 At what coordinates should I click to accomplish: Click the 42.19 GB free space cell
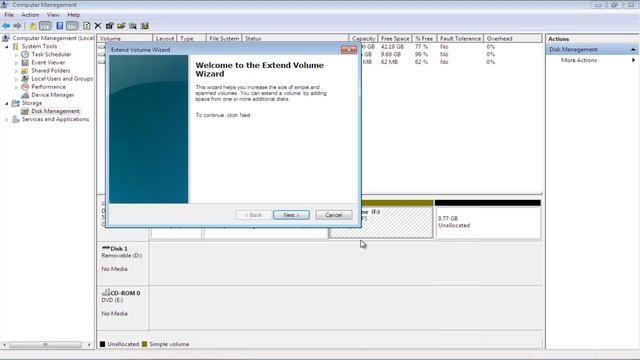392,47
